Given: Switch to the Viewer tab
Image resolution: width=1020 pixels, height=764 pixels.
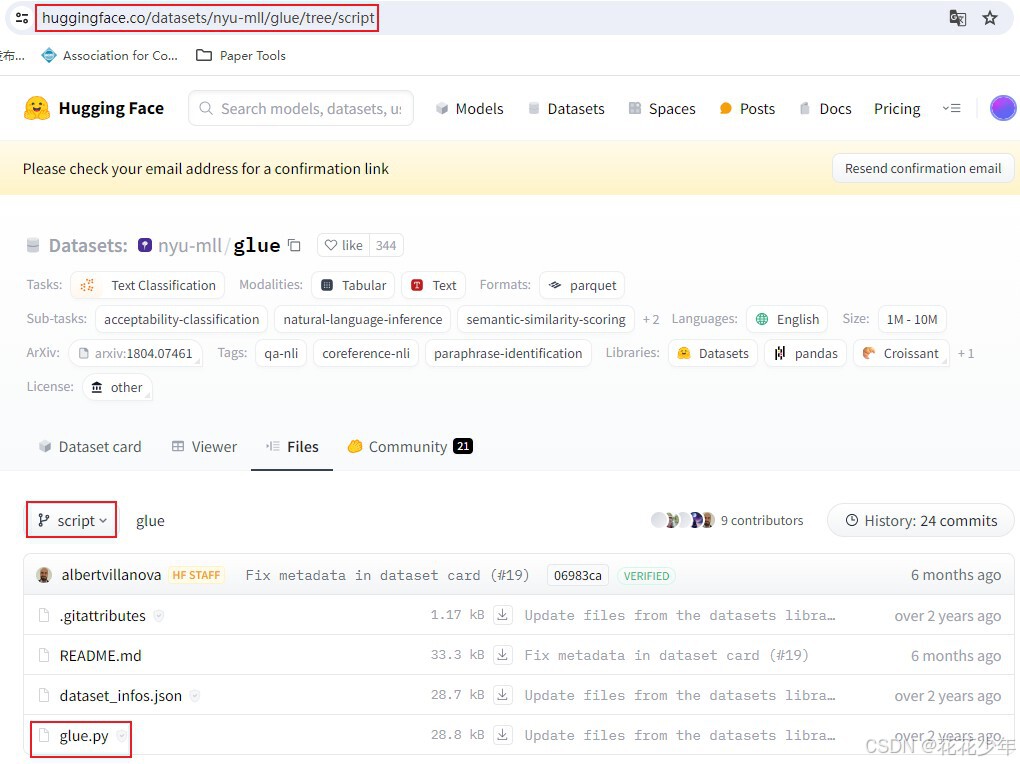Looking at the screenshot, I should pos(204,446).
